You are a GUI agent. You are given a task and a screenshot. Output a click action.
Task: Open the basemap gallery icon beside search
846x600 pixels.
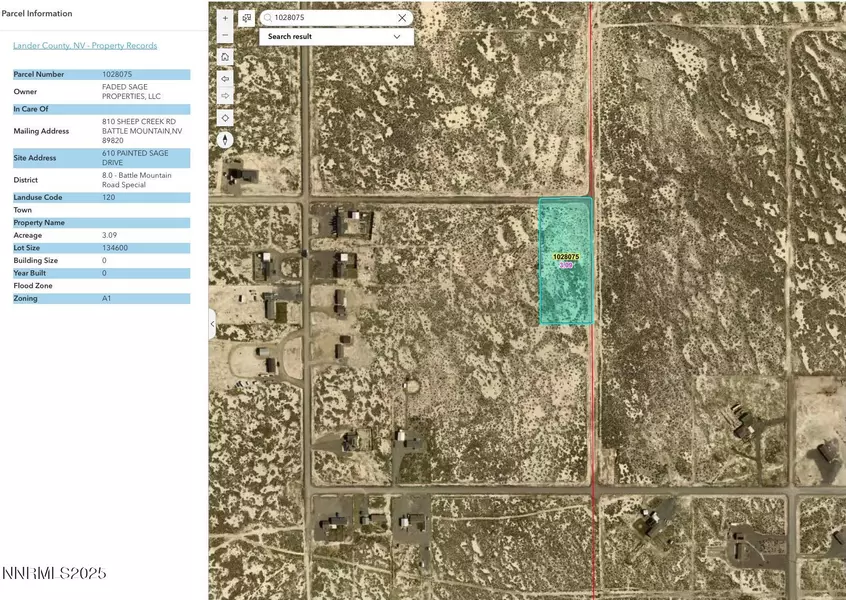246,17
